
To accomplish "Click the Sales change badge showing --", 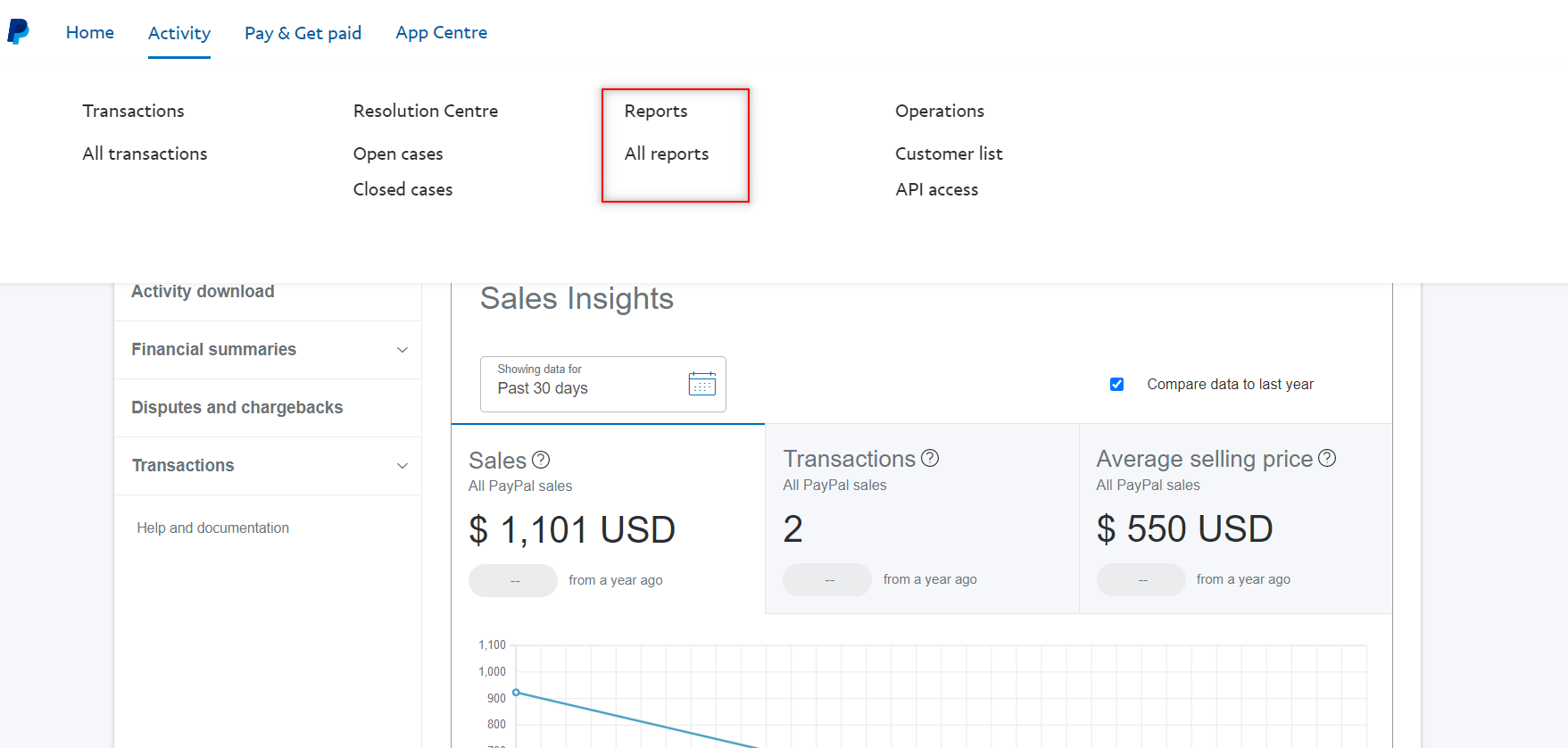I will pos(513,580).
